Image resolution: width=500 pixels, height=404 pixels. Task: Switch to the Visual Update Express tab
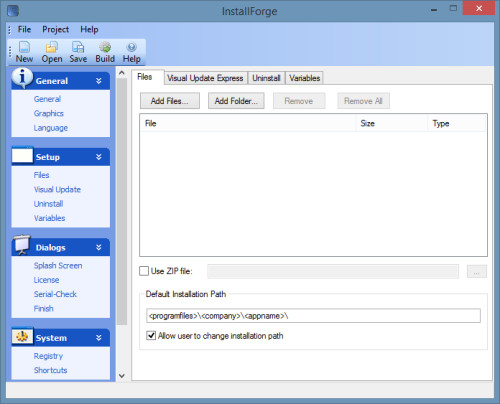point(205,78)
